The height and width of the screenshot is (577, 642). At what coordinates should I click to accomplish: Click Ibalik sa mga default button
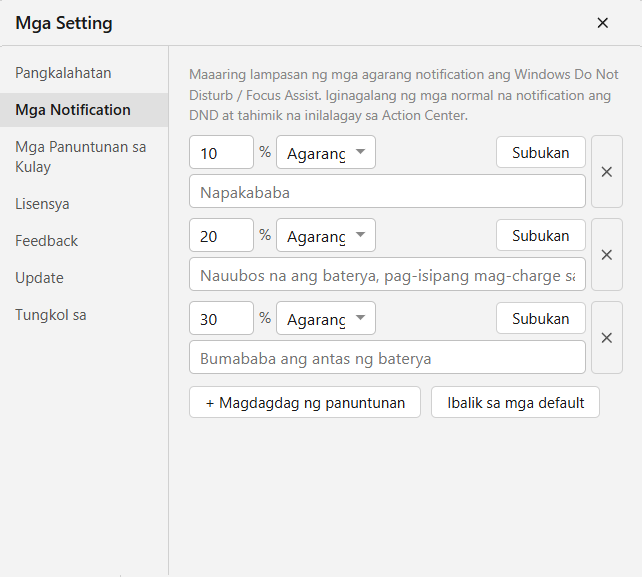pos(515,402)
